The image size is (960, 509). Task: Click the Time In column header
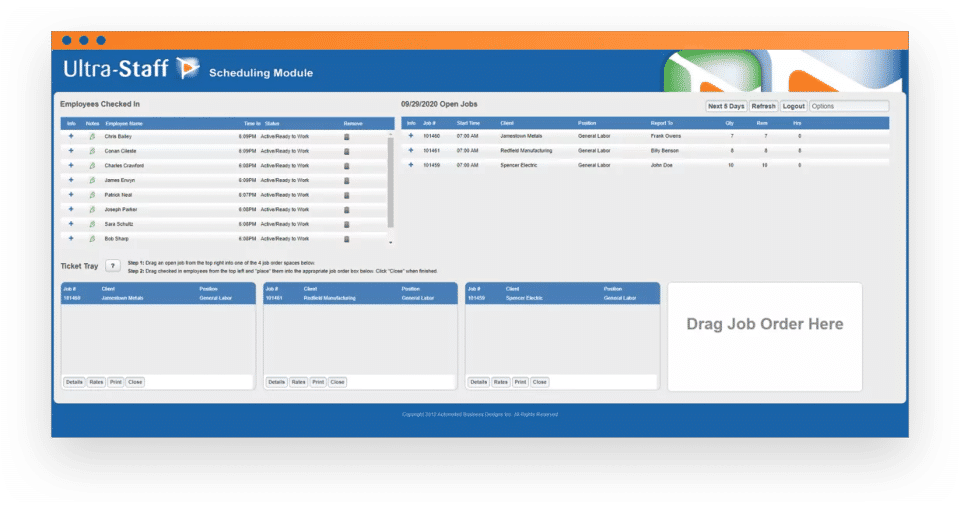coord(252,124)
